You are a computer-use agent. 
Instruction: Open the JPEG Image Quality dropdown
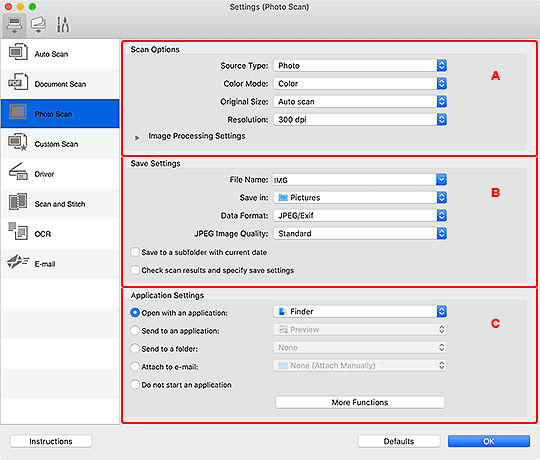click(360, 233)
